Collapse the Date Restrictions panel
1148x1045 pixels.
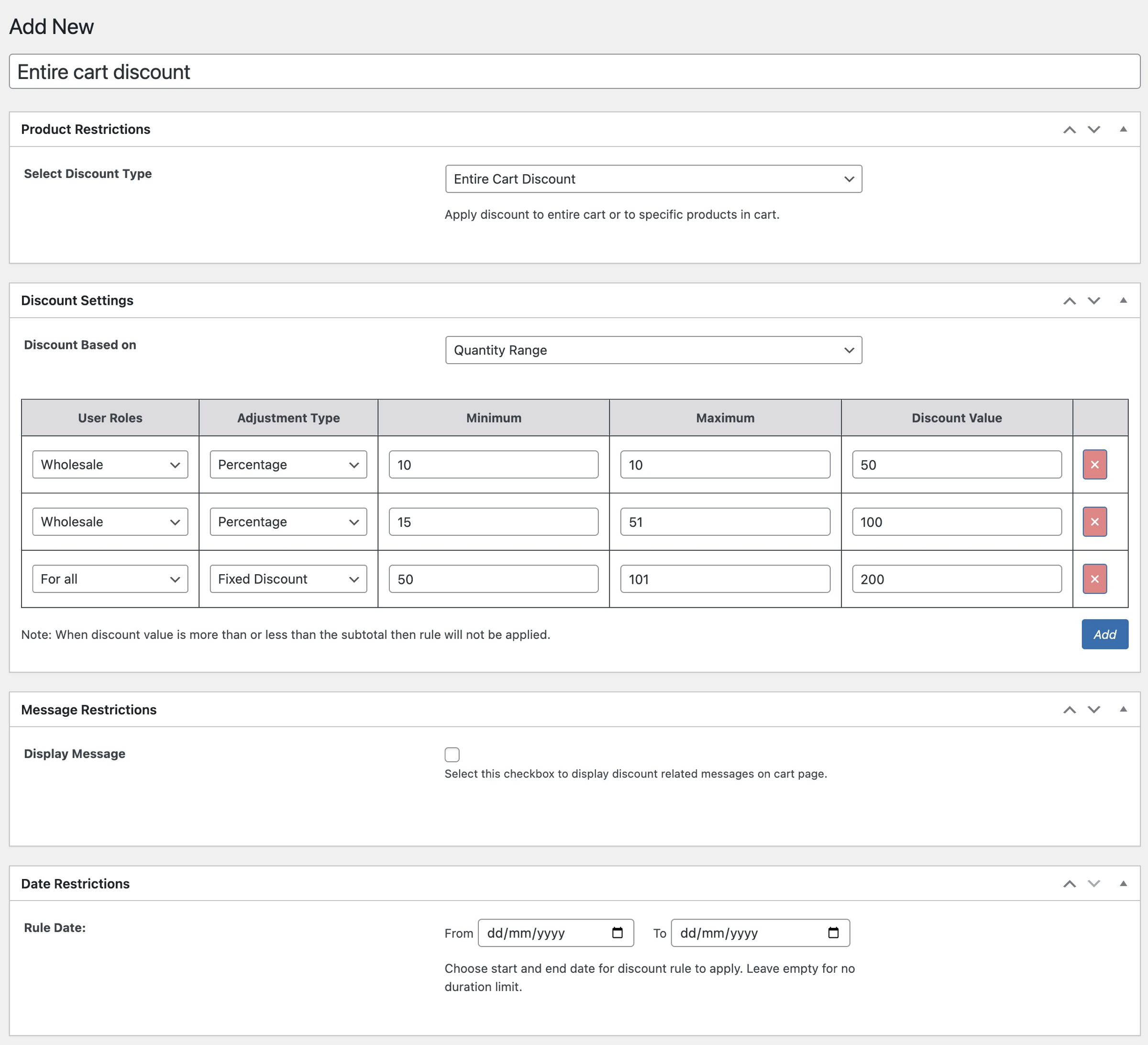click(1124, 883)
